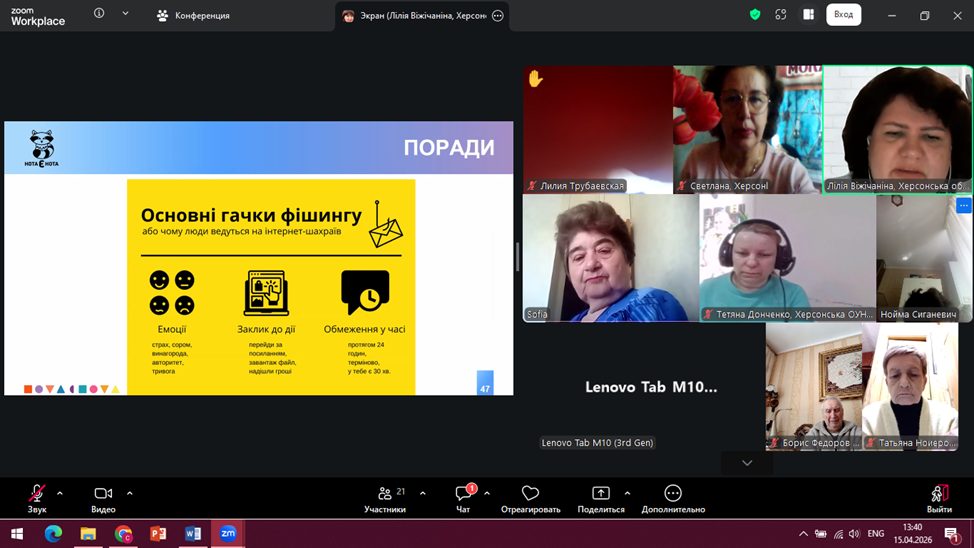This screenshot has width=974, height=548.
Task: Expand video options arrow next to Видео
Action: tap(129, 493)
